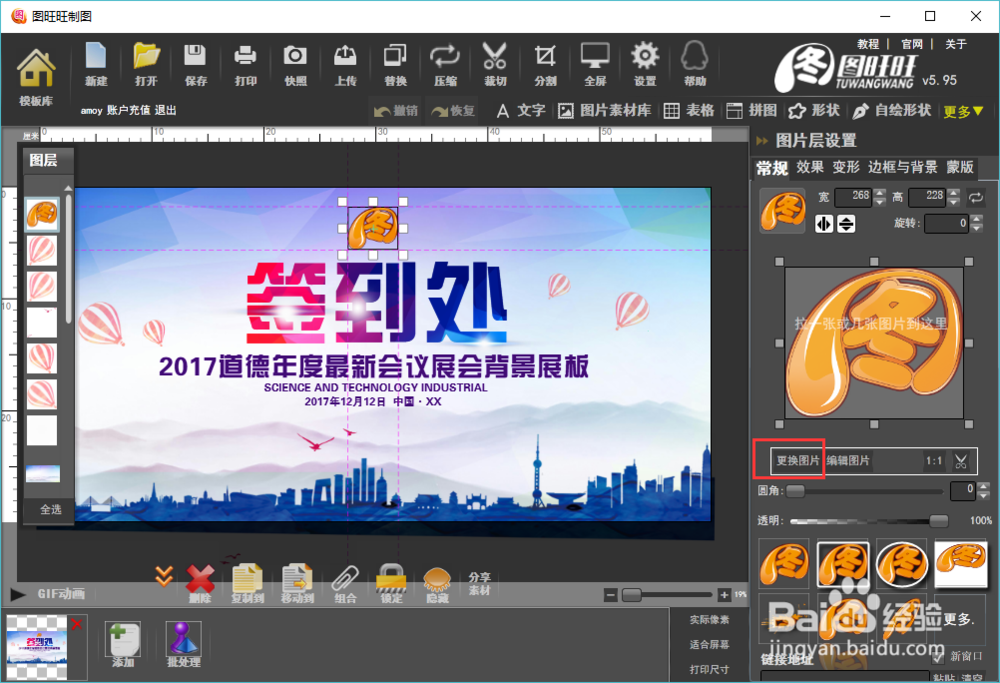Flip the image vertically
This screenshot has height=683, width=1000.
tap(846, 224)
